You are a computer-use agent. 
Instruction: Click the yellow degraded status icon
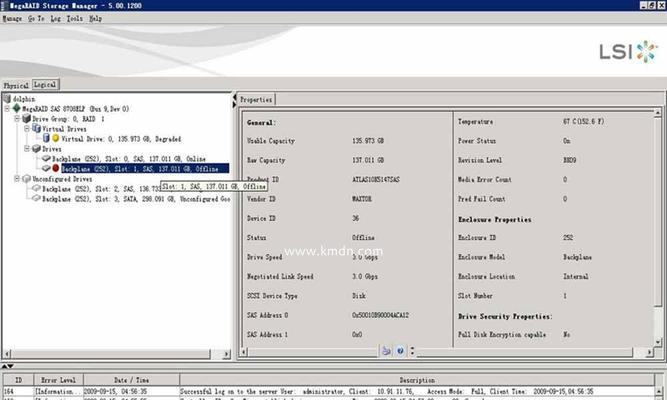[x=56, y=138]
